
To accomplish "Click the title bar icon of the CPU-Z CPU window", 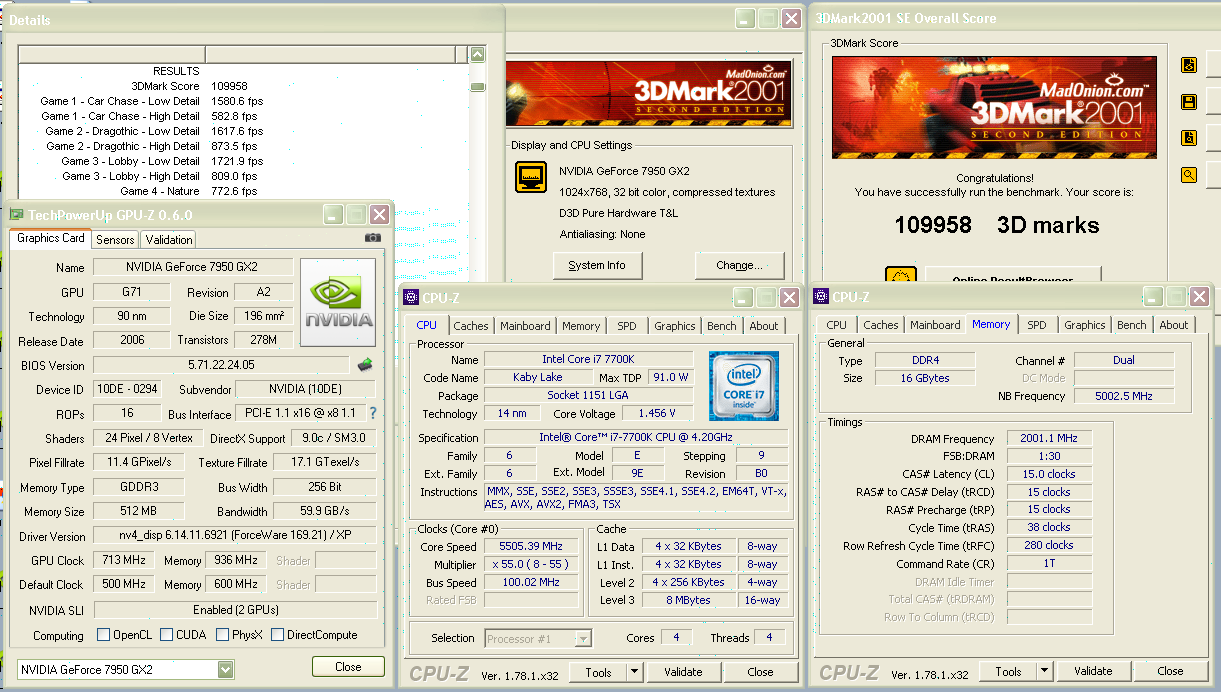I will (x=411, y=297).
